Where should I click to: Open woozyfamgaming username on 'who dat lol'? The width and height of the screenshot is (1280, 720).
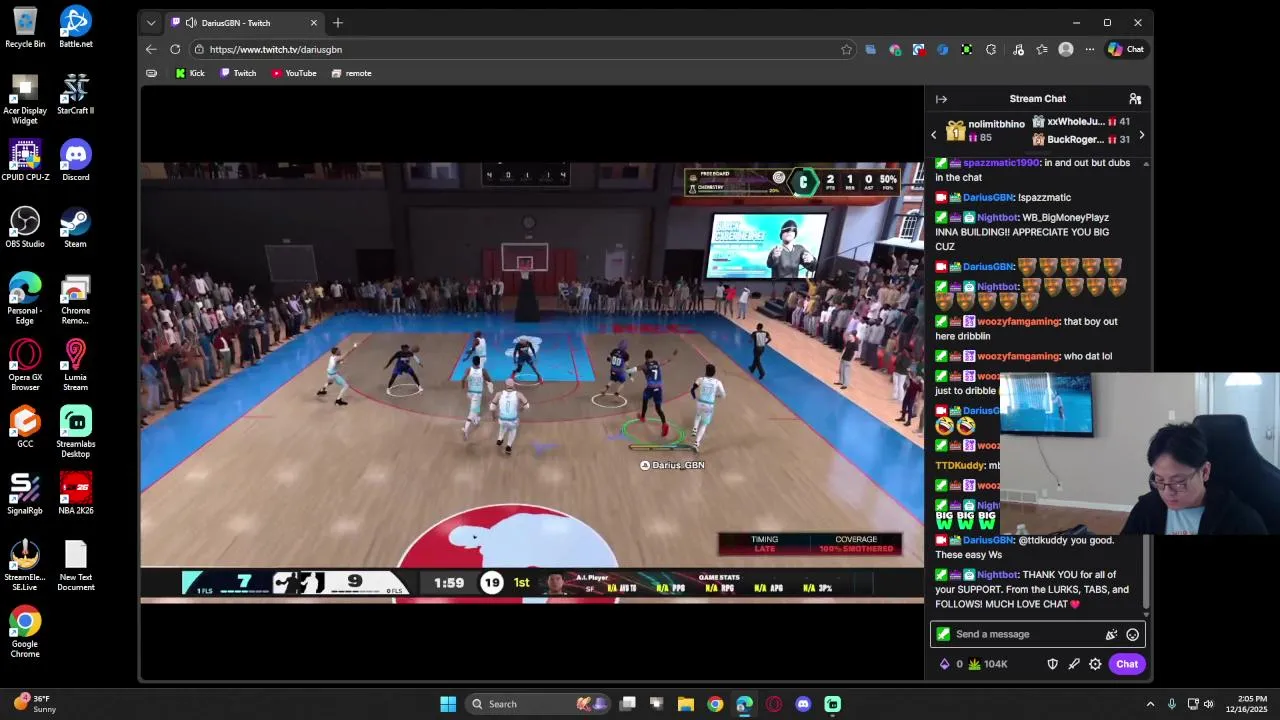1018,356
